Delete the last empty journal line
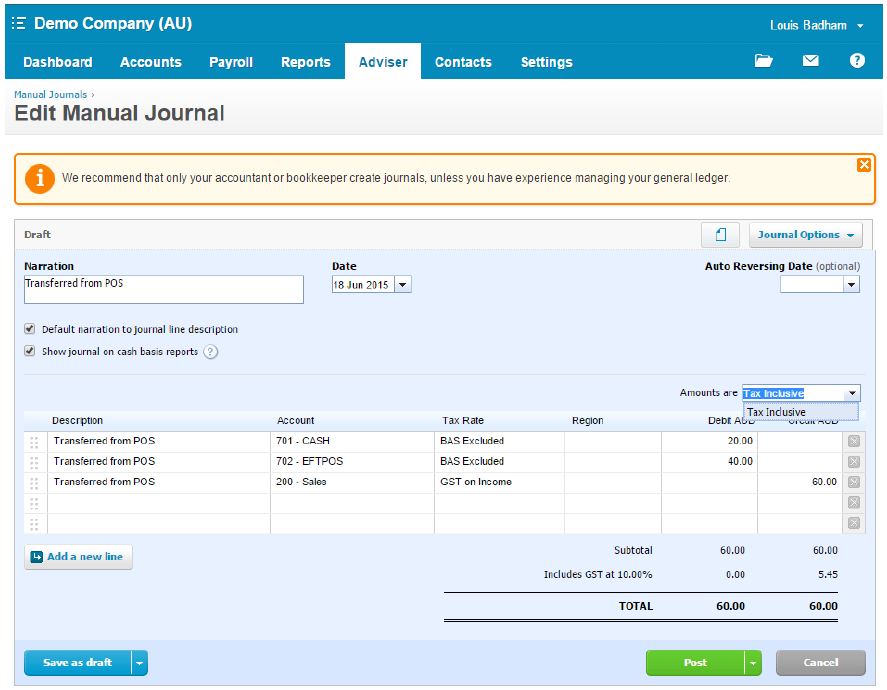This screenshot has width=887, height=690. pos(854,523)
